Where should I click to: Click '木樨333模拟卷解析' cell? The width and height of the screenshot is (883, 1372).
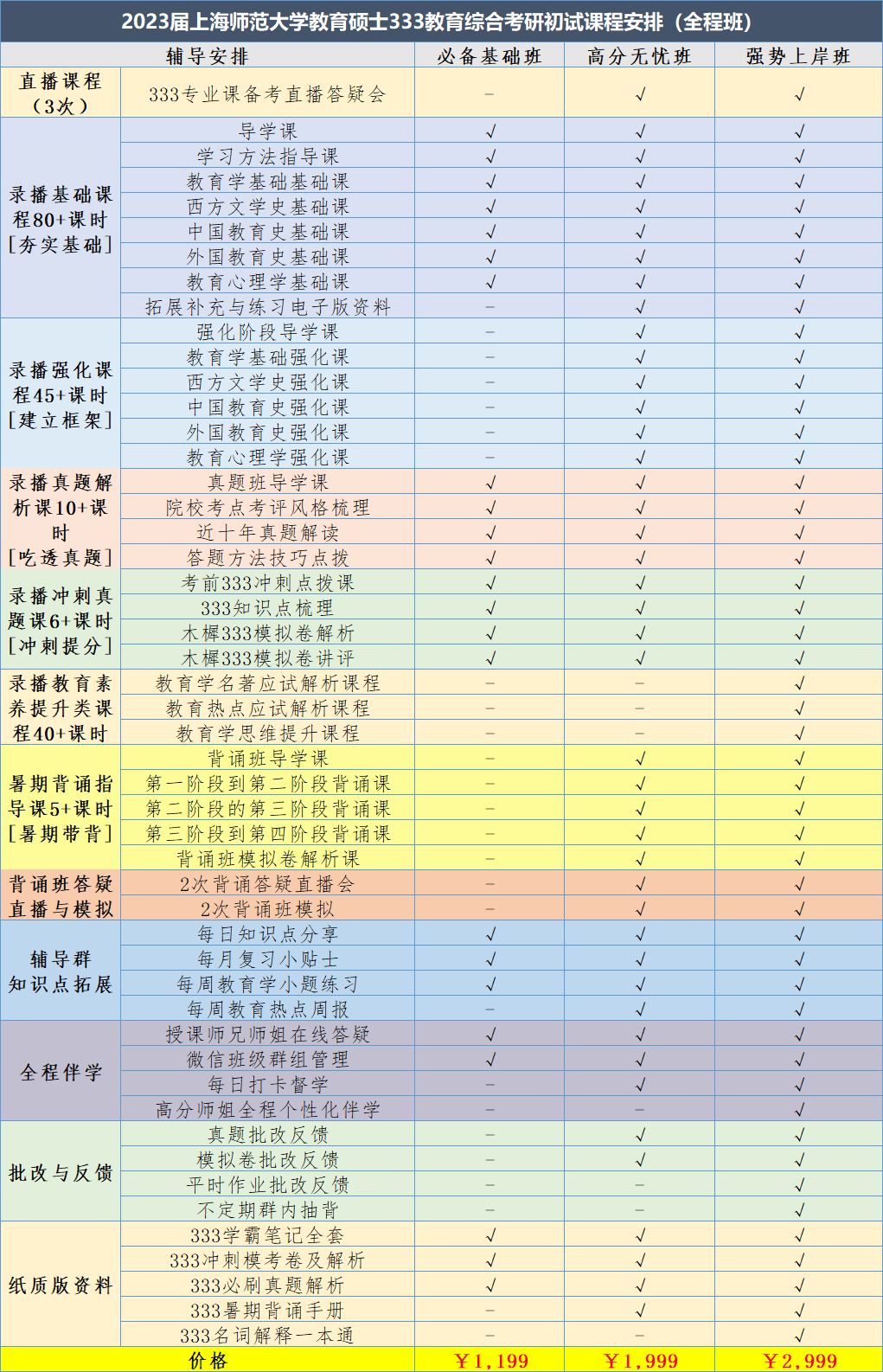coord(267,633)
